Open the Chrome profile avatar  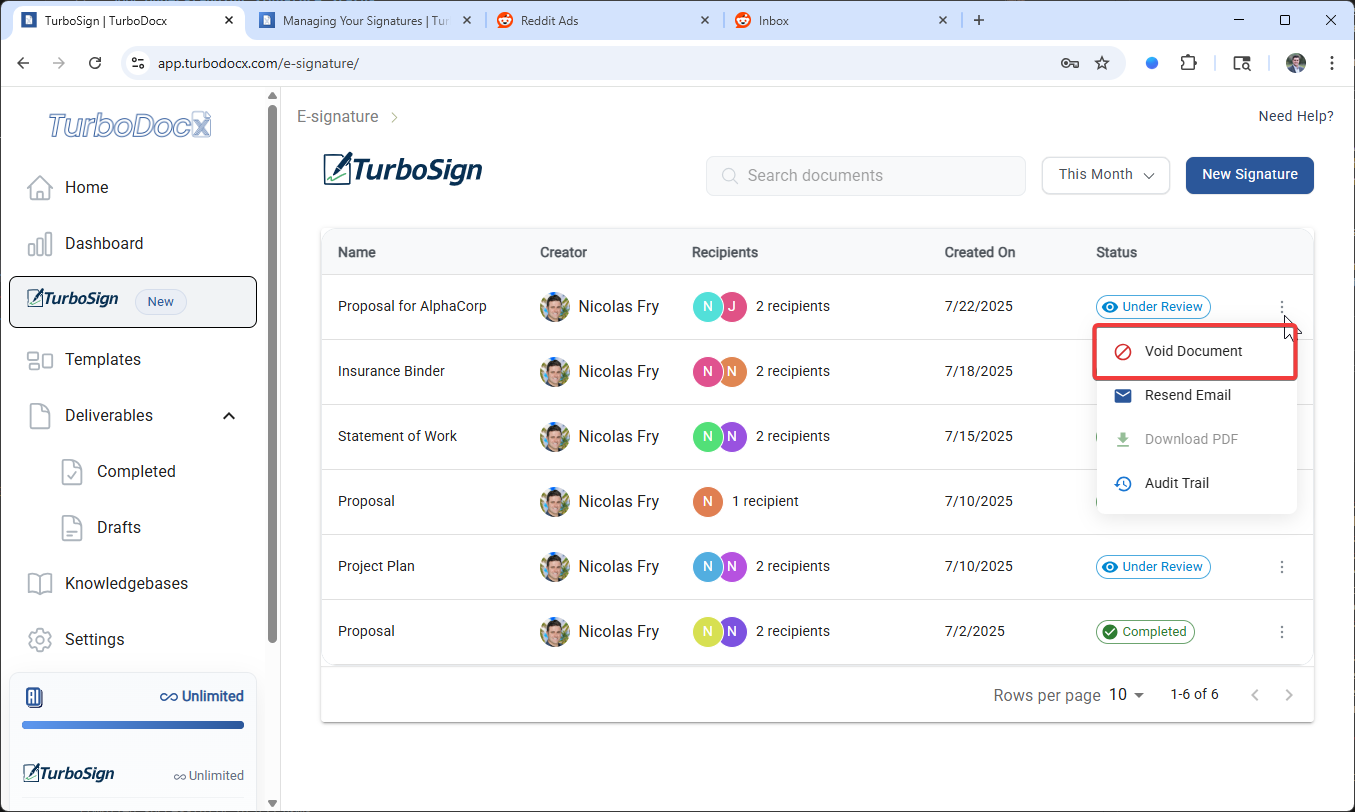point(1296,63)
